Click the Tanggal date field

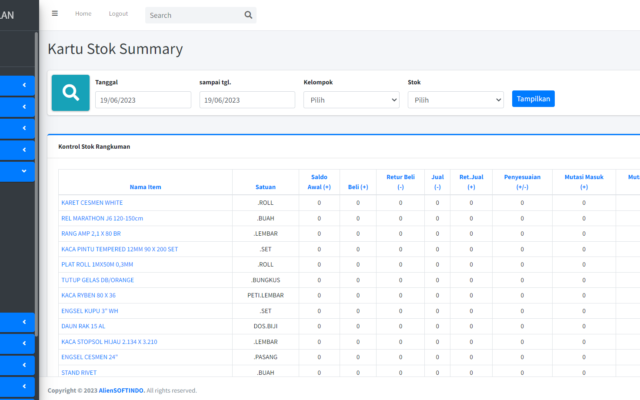click(143, 100)
